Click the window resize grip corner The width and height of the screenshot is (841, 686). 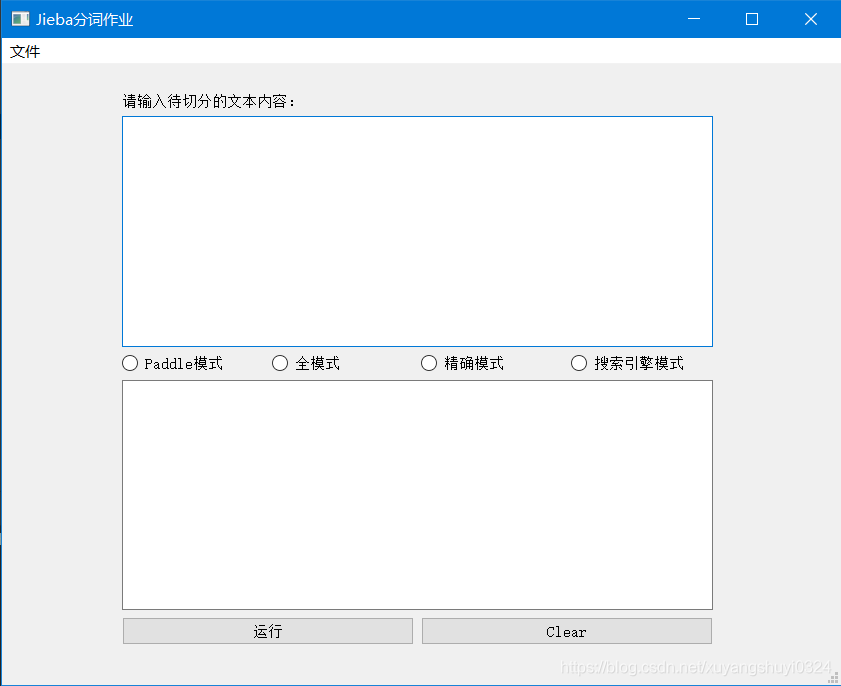[833, 678]
